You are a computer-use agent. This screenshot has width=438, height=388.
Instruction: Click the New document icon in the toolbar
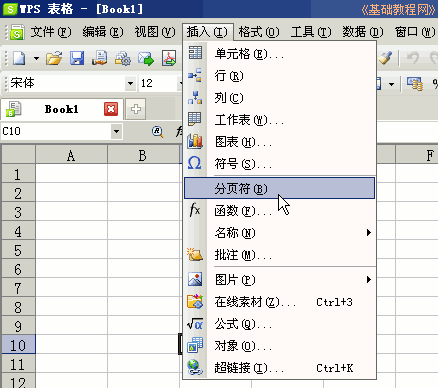[x=19, y=59]
